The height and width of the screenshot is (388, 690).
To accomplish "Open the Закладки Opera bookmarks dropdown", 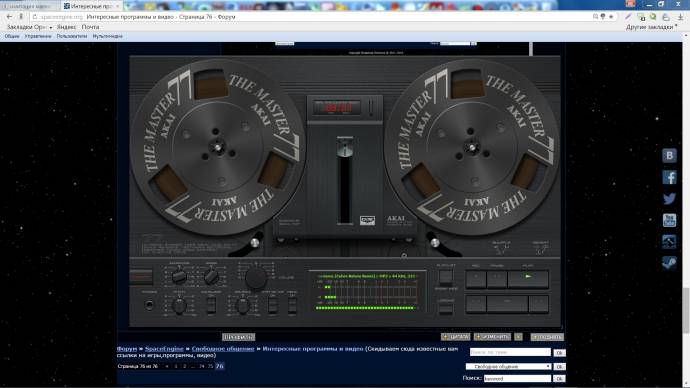I will click(29, 27).
